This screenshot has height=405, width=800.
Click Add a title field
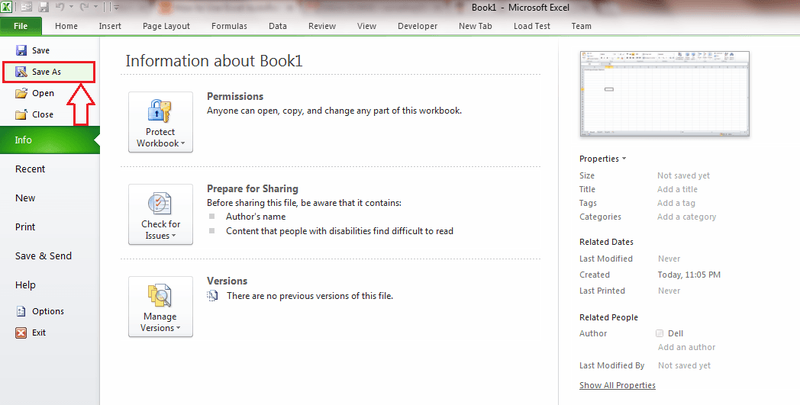(677, 189)
